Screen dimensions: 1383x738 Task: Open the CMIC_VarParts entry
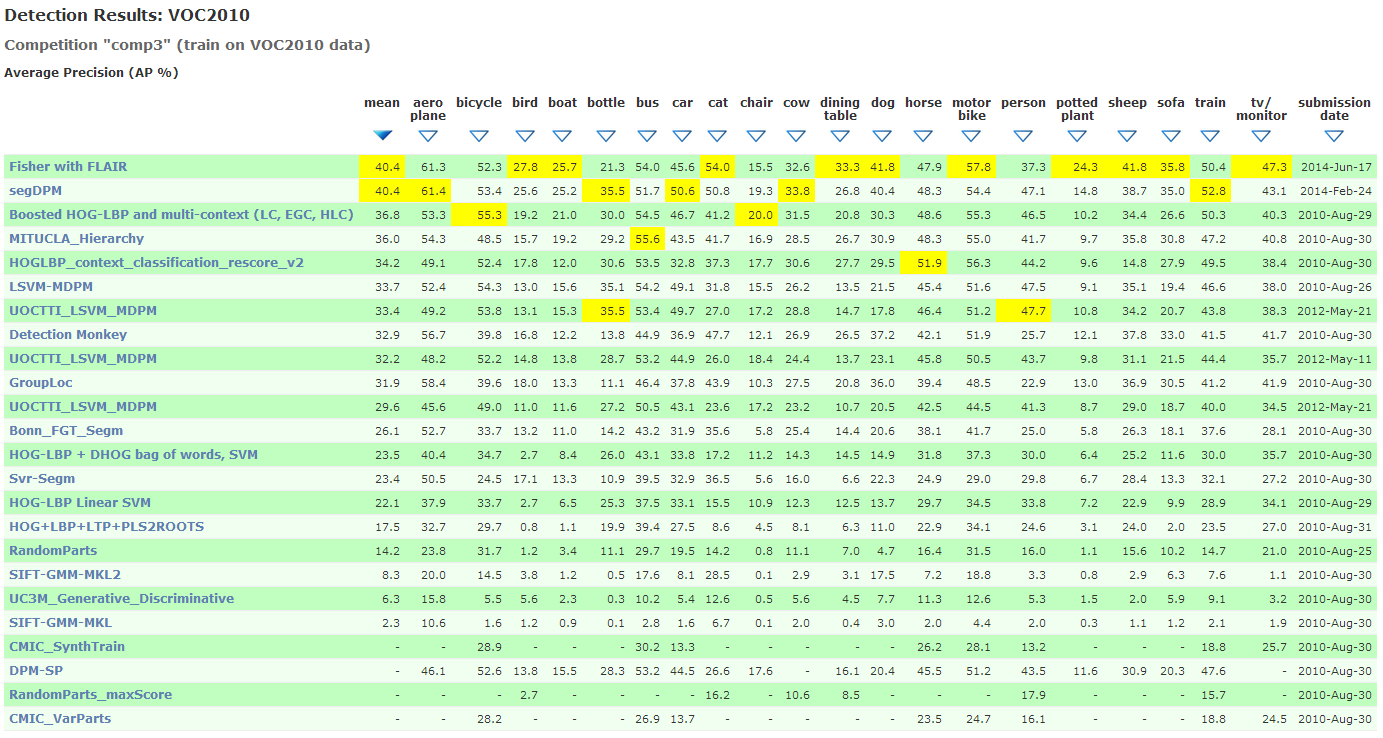pyautogui.click(x=60, y=719)
